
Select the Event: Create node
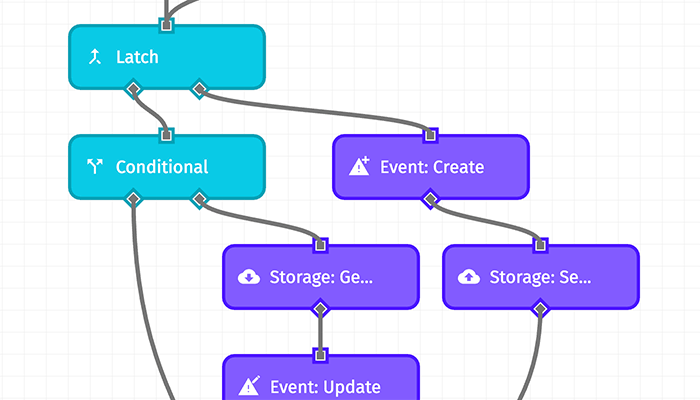[x=431, y=167]
